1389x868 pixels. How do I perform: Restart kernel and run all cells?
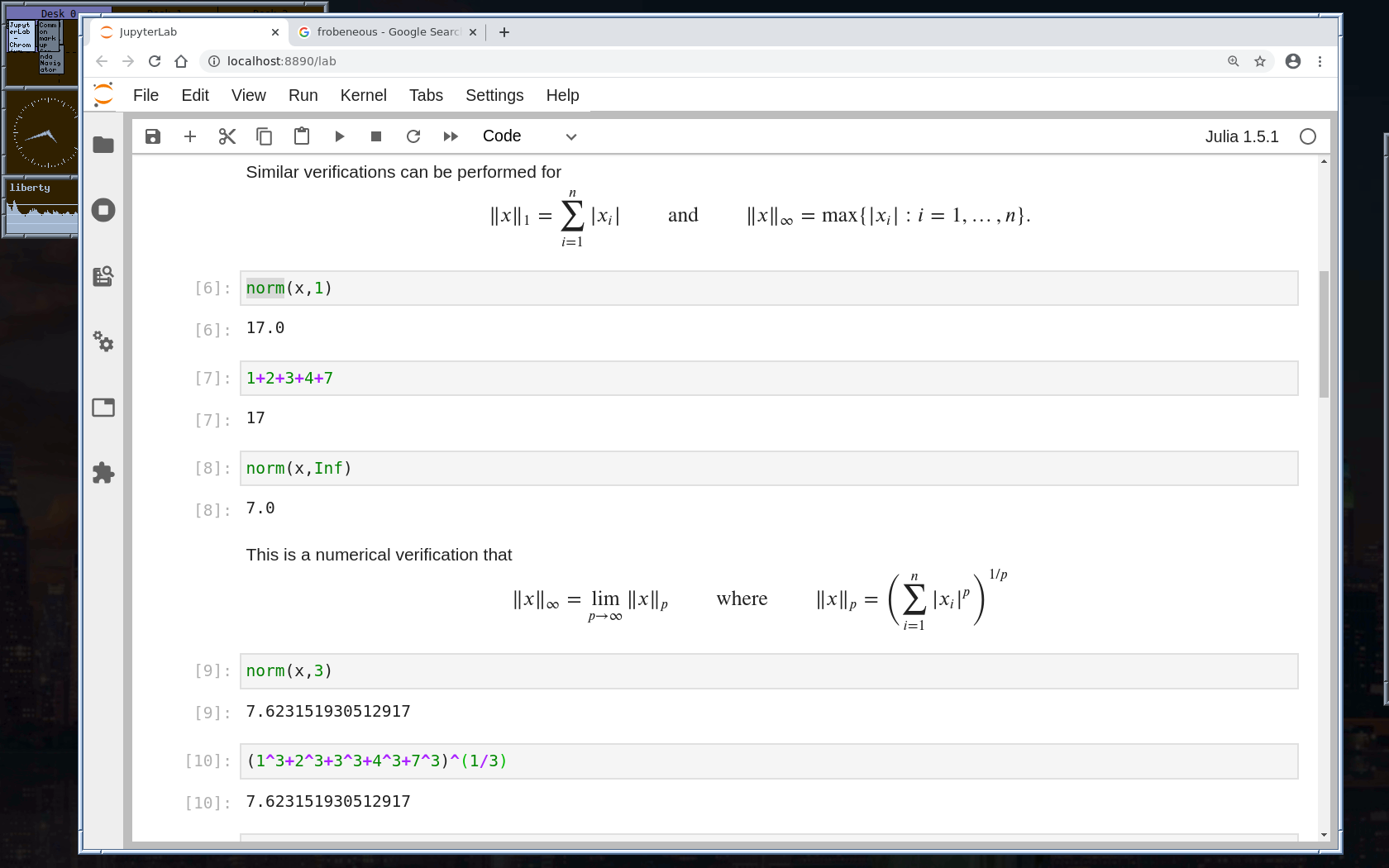tap(451, 136)
